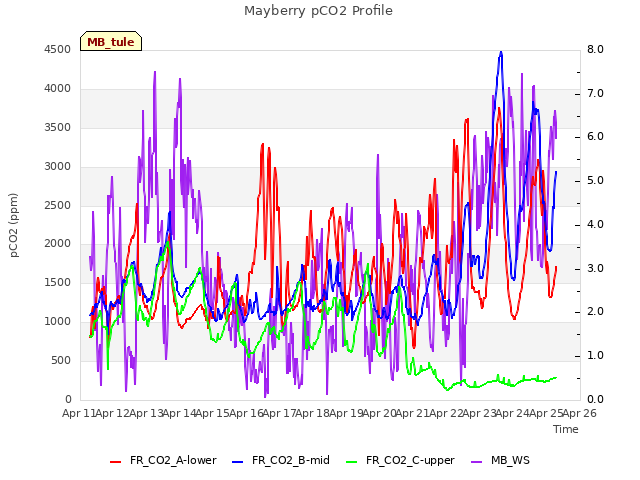Click the 8.0 right axis tick label
The height and width of the screenshot is (480, 640).
[595, 49]
